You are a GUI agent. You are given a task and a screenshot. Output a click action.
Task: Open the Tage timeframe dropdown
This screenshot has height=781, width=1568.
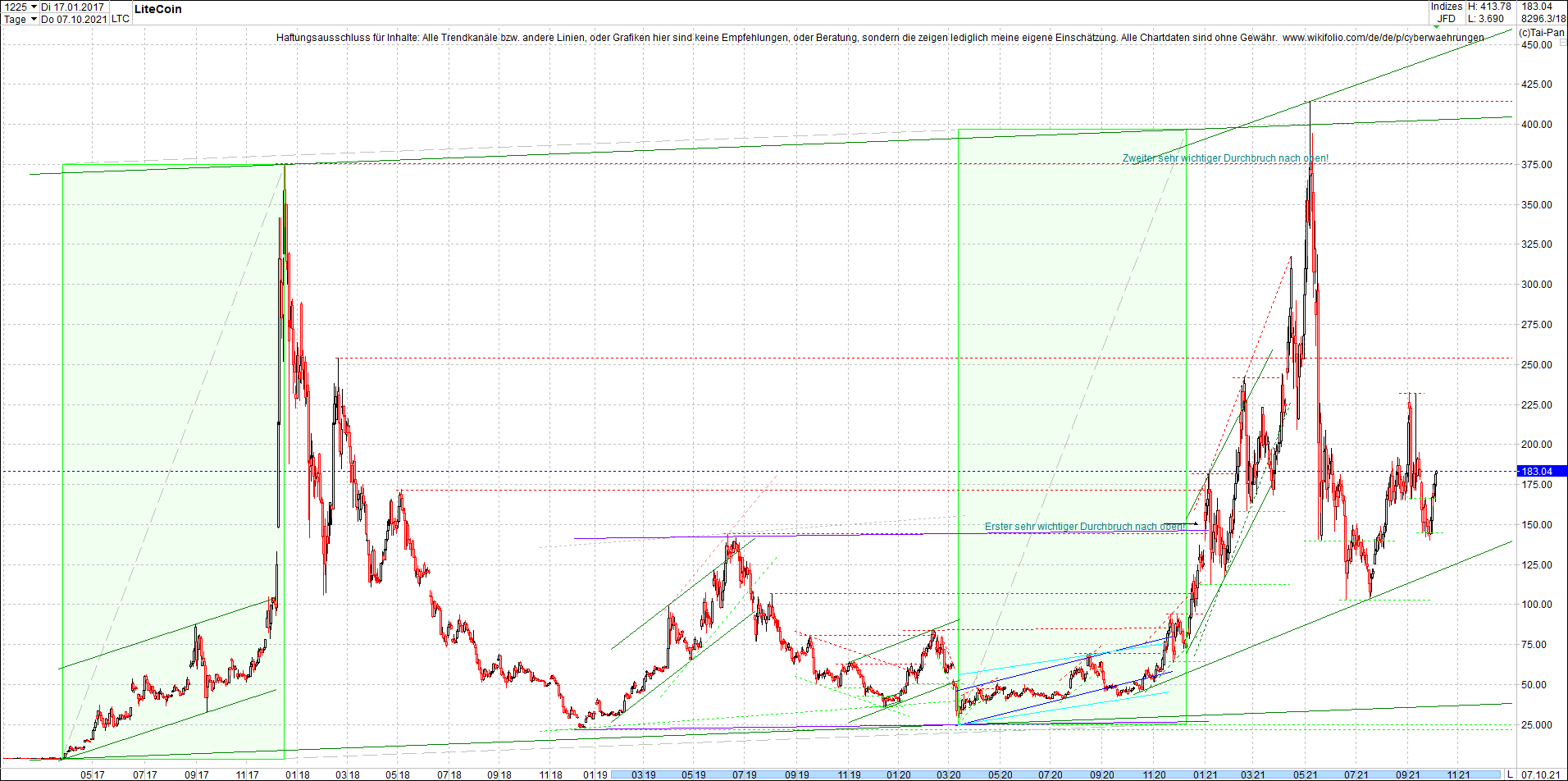(x=21, y=19)
